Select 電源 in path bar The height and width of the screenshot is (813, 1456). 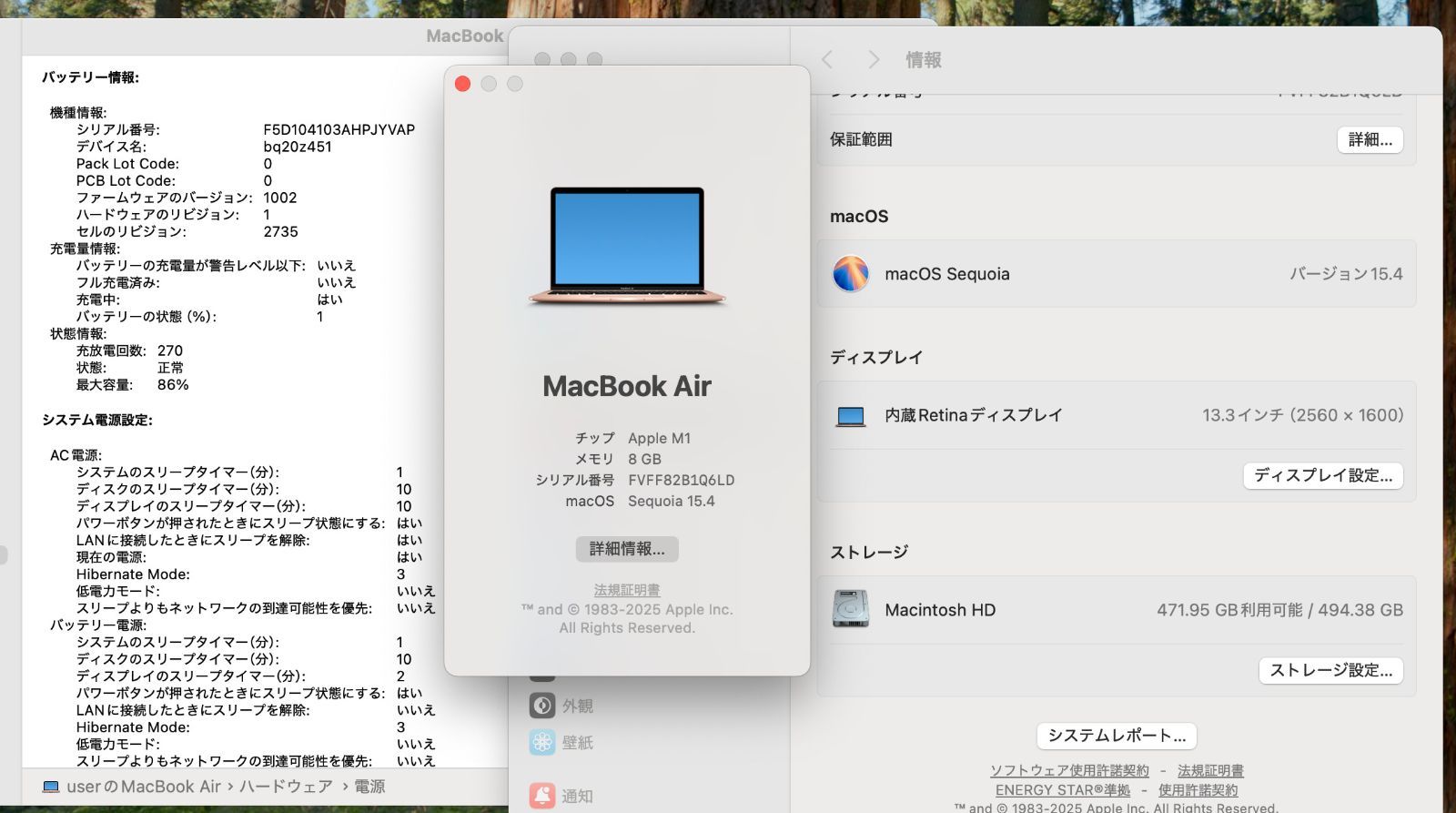point(369,787)
